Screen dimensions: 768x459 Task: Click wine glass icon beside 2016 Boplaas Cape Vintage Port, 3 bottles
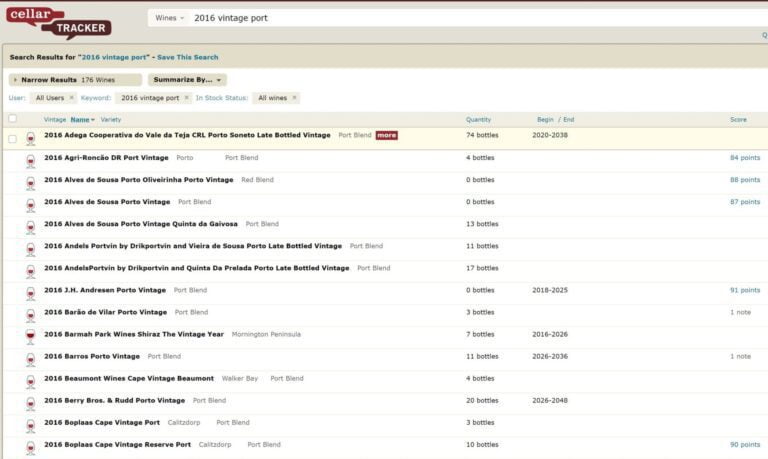tap(31, 425)
